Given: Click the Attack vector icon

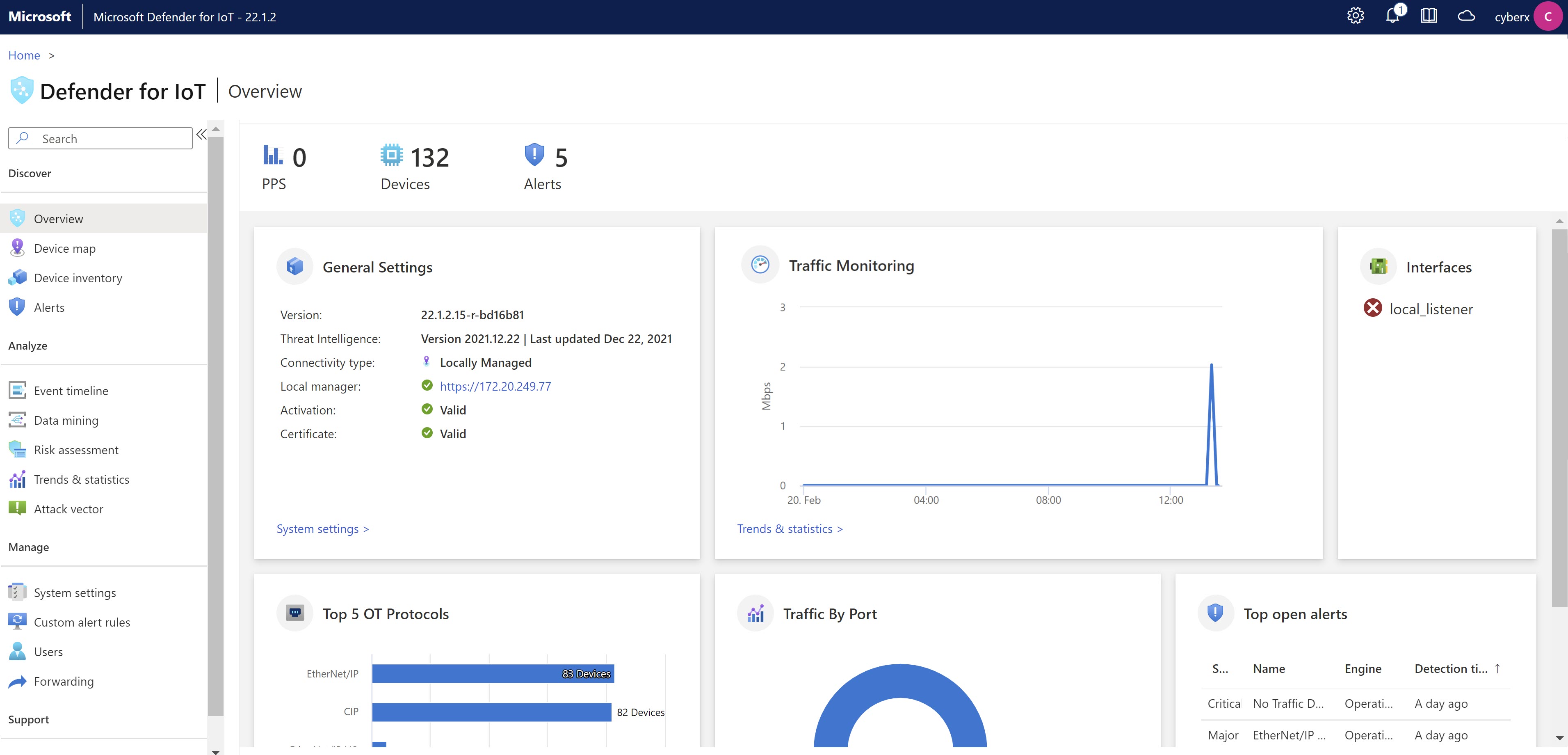Looking at the screenshot, I should coord(17,508).
